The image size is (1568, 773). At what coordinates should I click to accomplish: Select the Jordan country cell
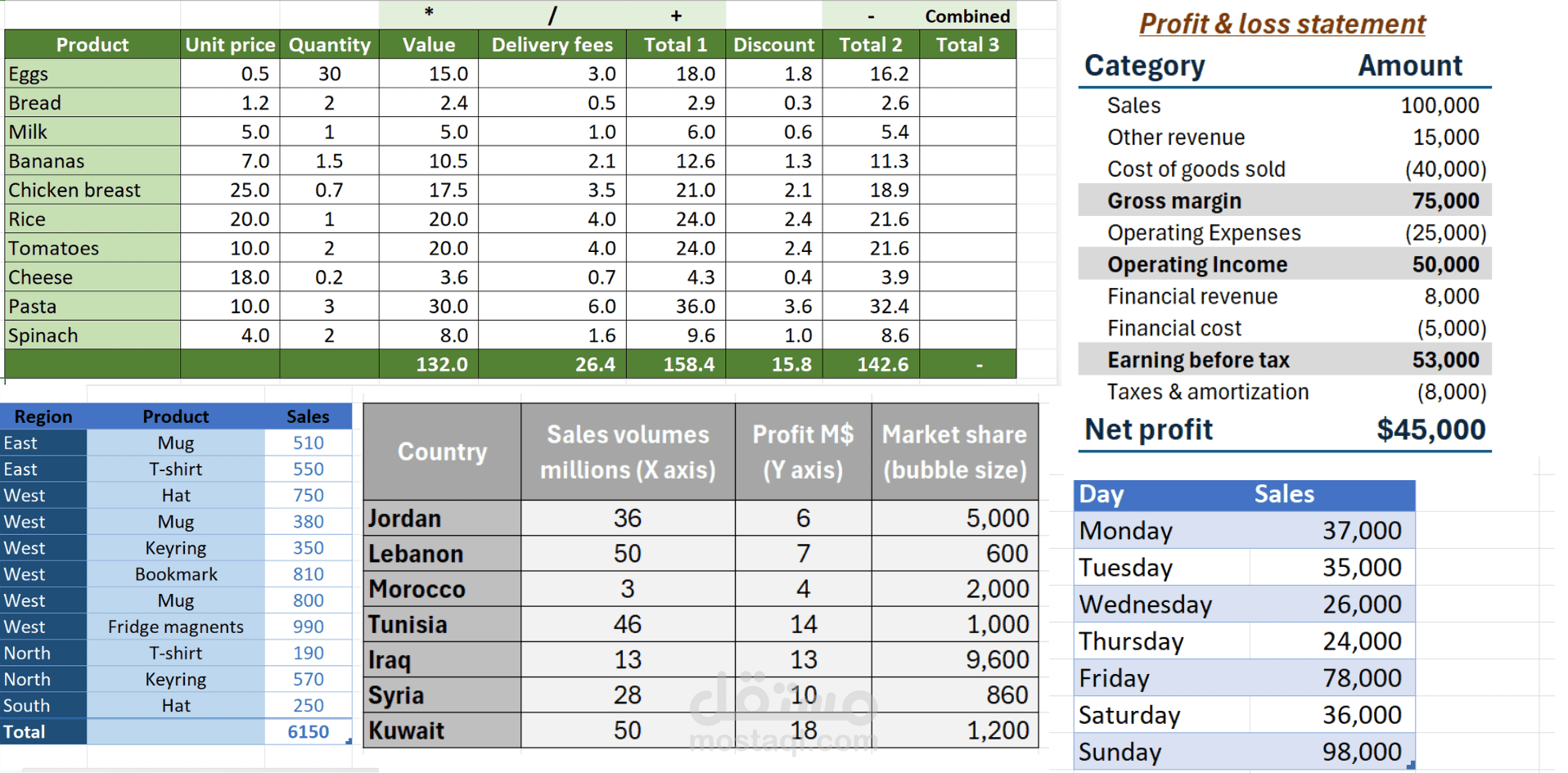pos(442,519)
